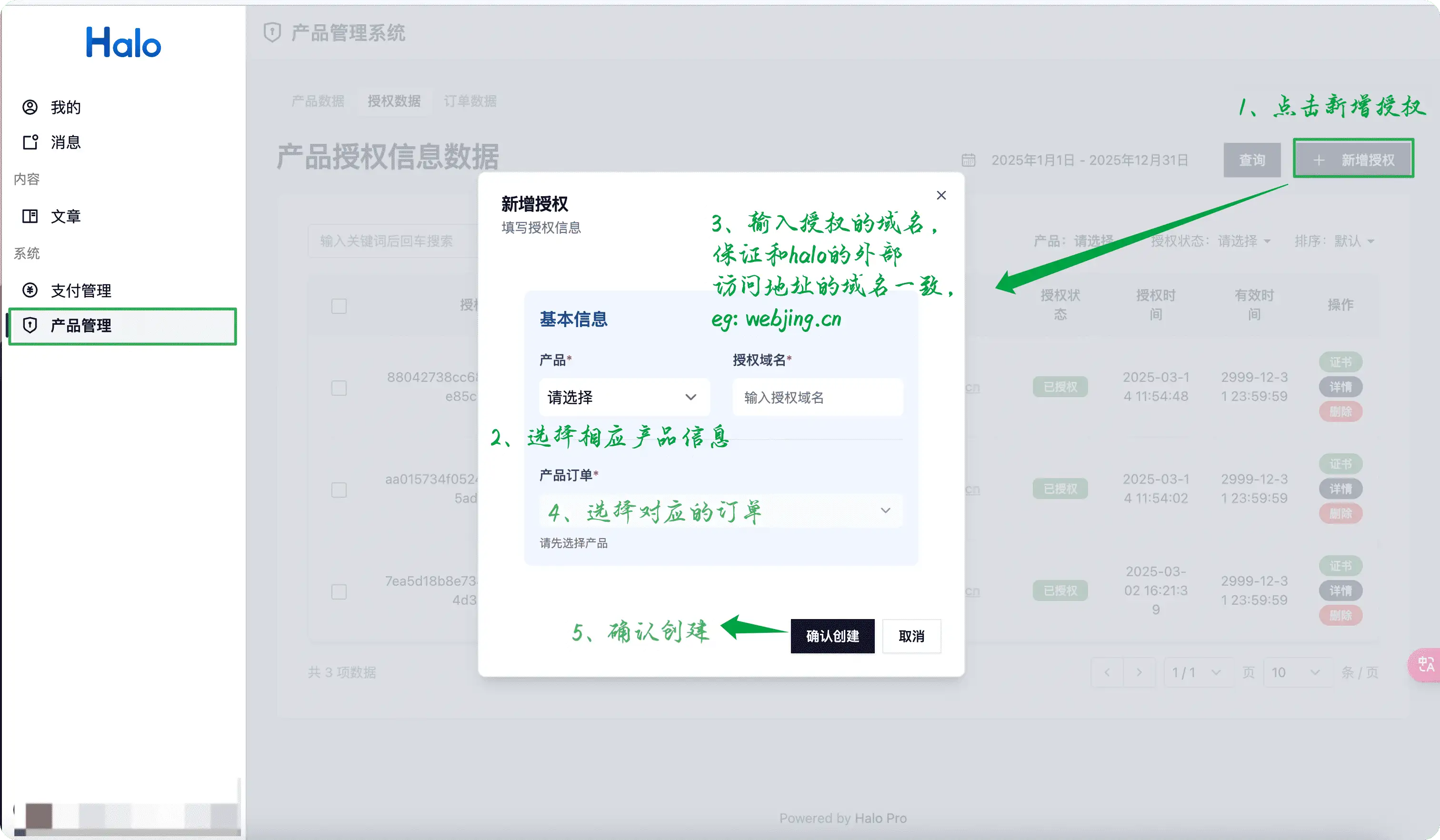Open the 排序 默认 sorting dropdown
This screenshot has width=1440, height=840.
[x=1337, y=240]
